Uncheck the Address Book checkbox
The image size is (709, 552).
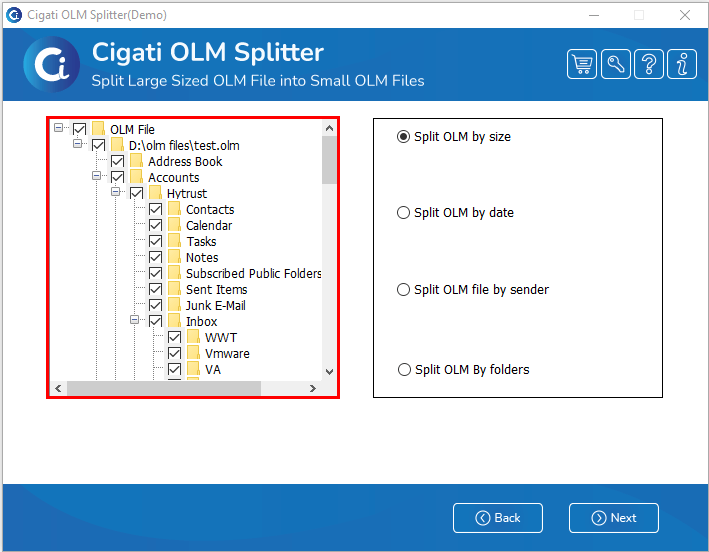click(118, 161)
